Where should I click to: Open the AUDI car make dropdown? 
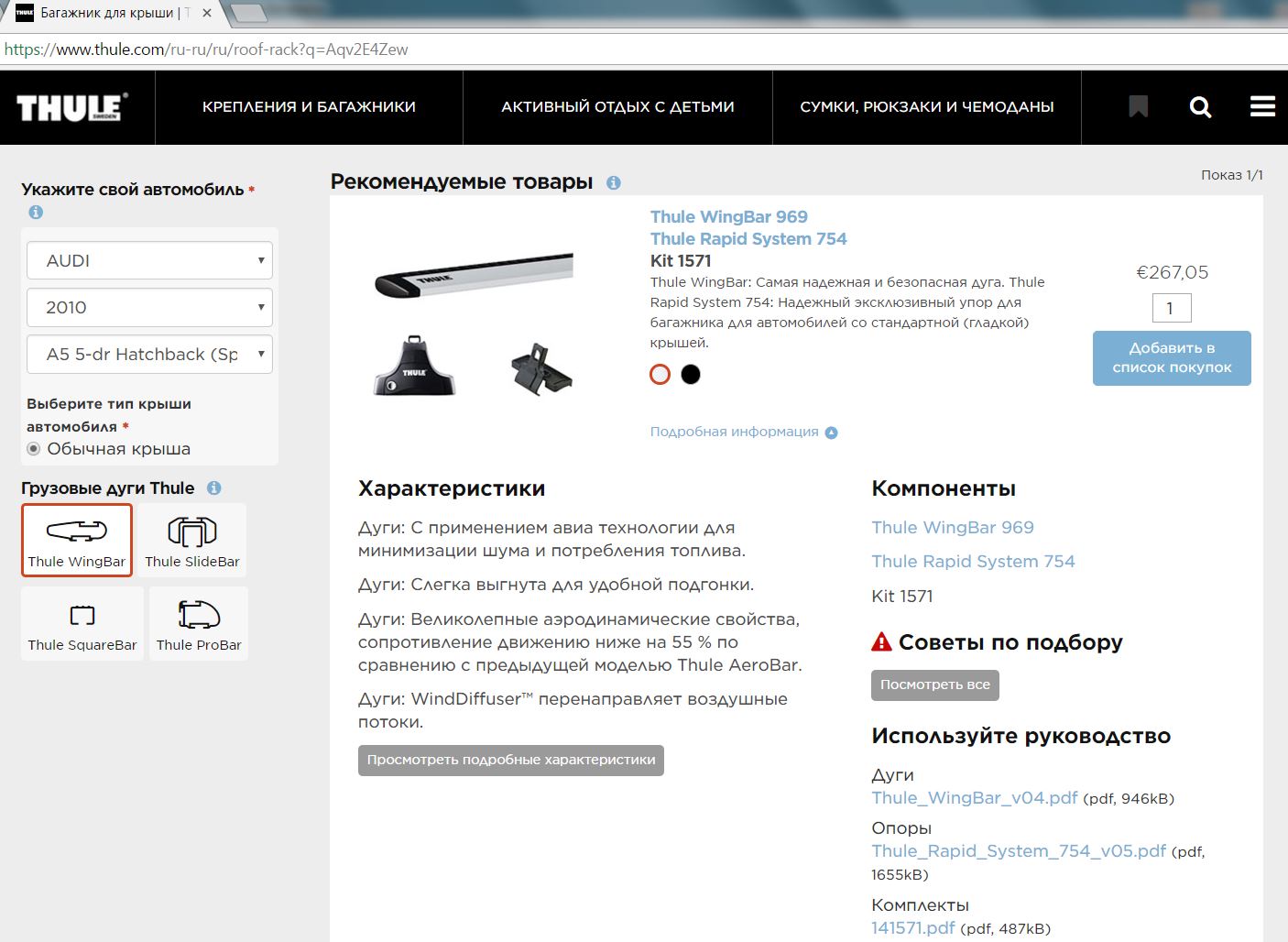pos(150,260)
